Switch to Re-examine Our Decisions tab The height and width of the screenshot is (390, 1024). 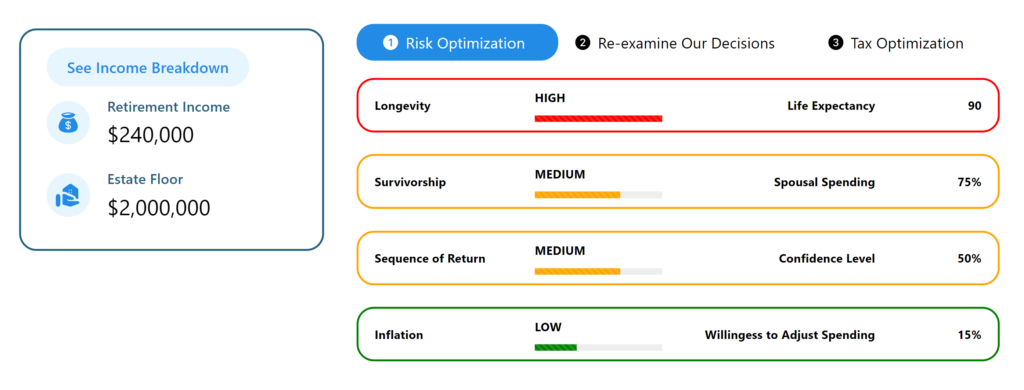pos(675,43)
